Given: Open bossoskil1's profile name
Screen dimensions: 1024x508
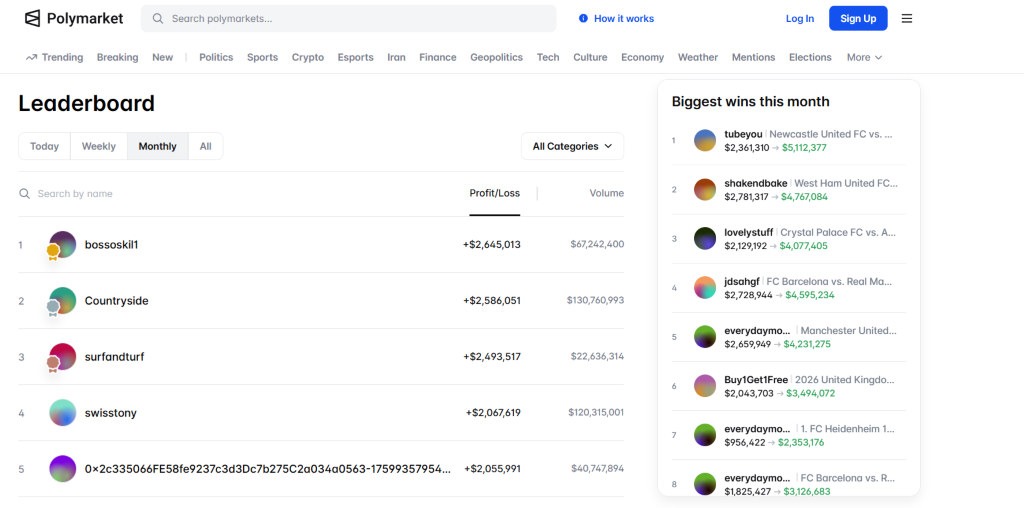Looking at the screenshot, I should [x=112, y=245].
